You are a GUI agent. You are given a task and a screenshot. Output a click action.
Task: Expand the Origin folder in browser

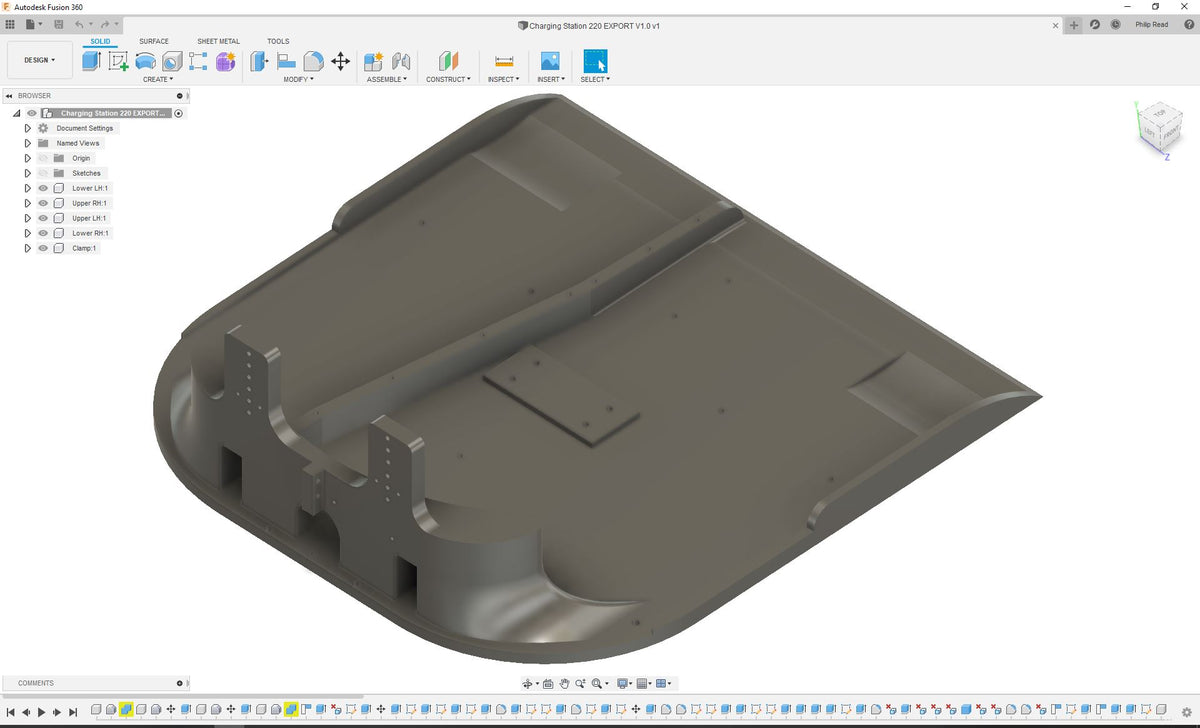coord(28,158)
